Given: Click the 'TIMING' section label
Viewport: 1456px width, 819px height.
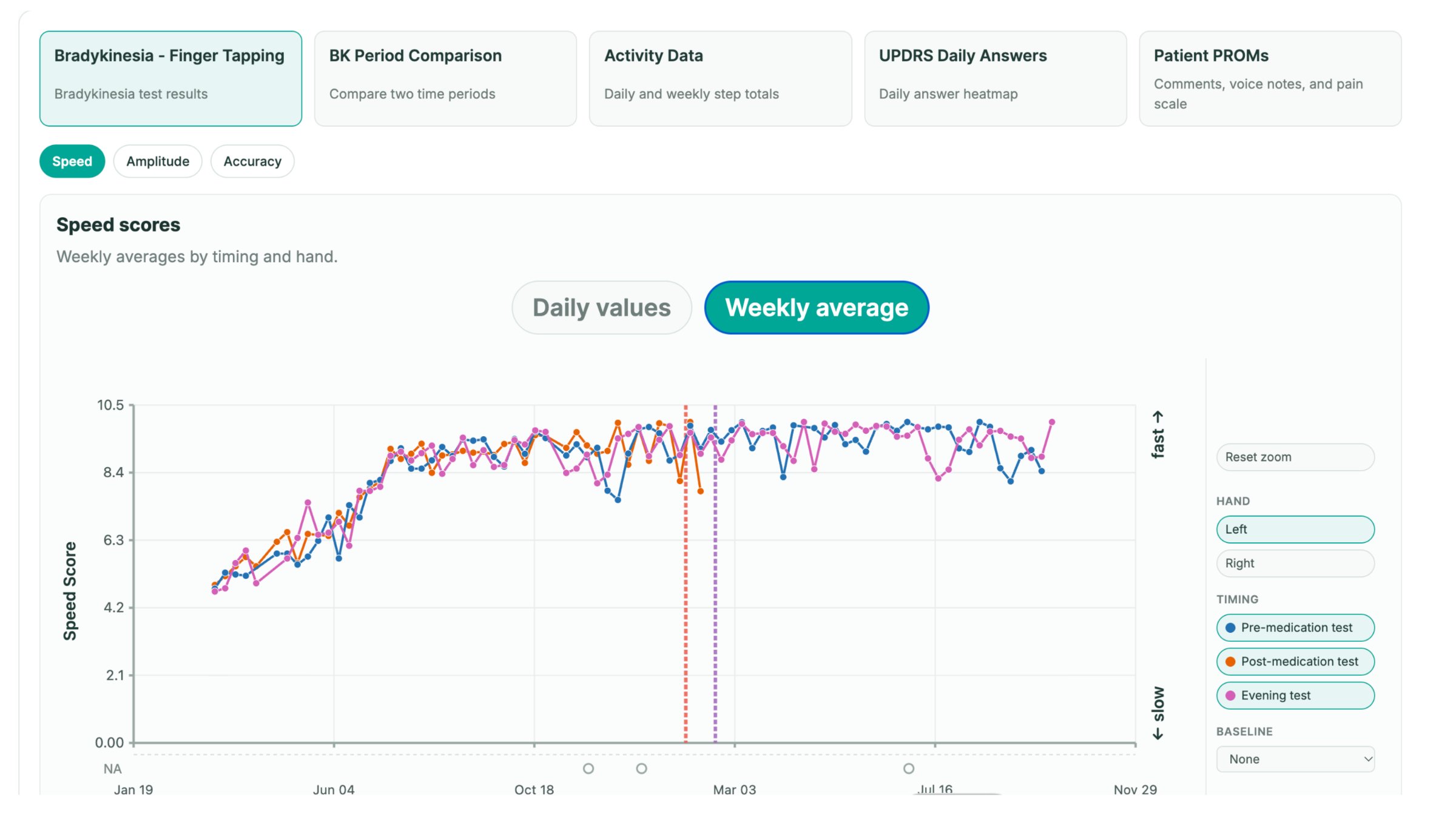Looking at the screenshot, I should pos(1238,599).
